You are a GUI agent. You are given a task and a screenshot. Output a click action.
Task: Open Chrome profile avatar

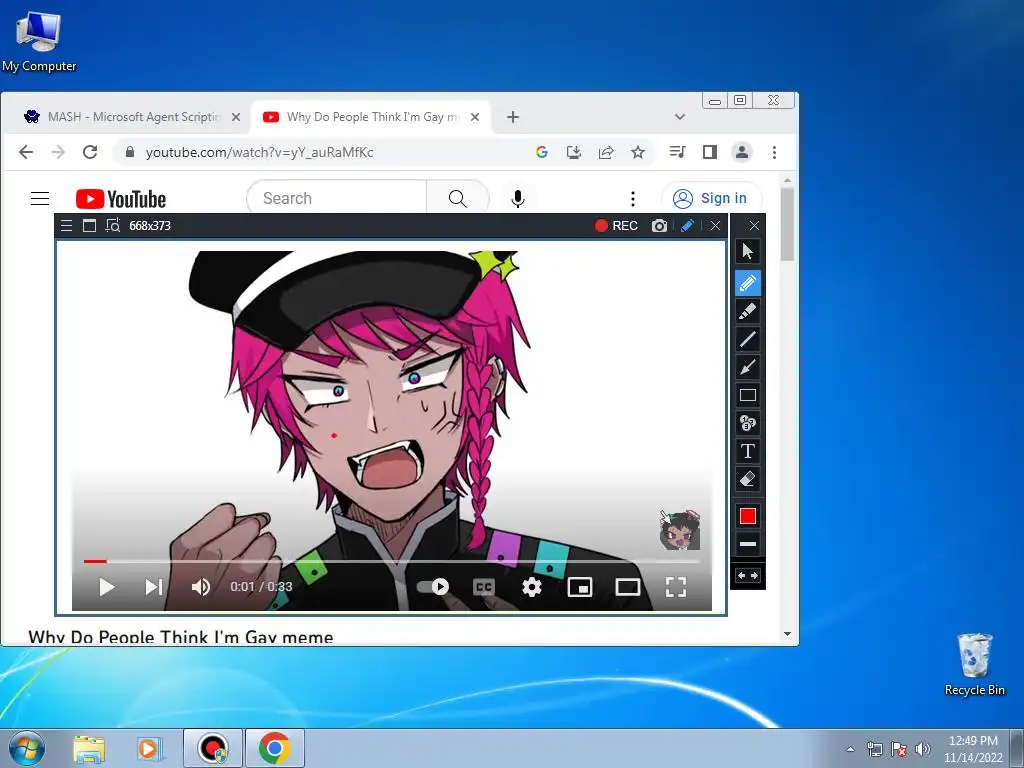click(x=742, y=152)
